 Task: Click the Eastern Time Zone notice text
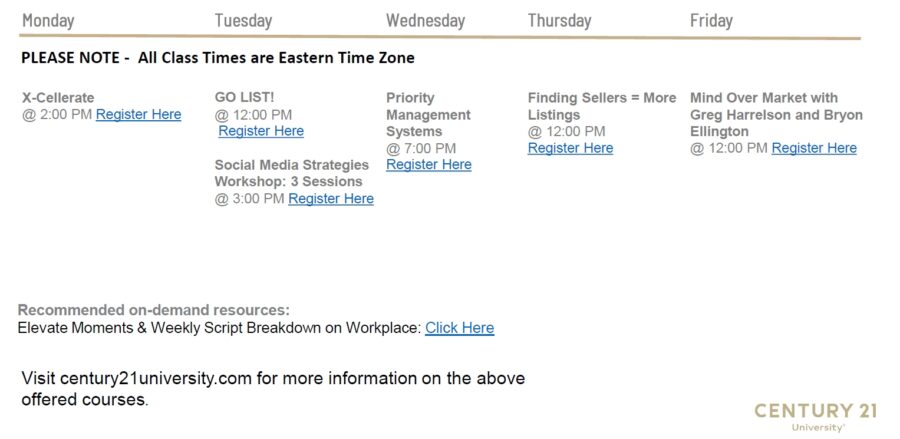click(x=218, y=58)
